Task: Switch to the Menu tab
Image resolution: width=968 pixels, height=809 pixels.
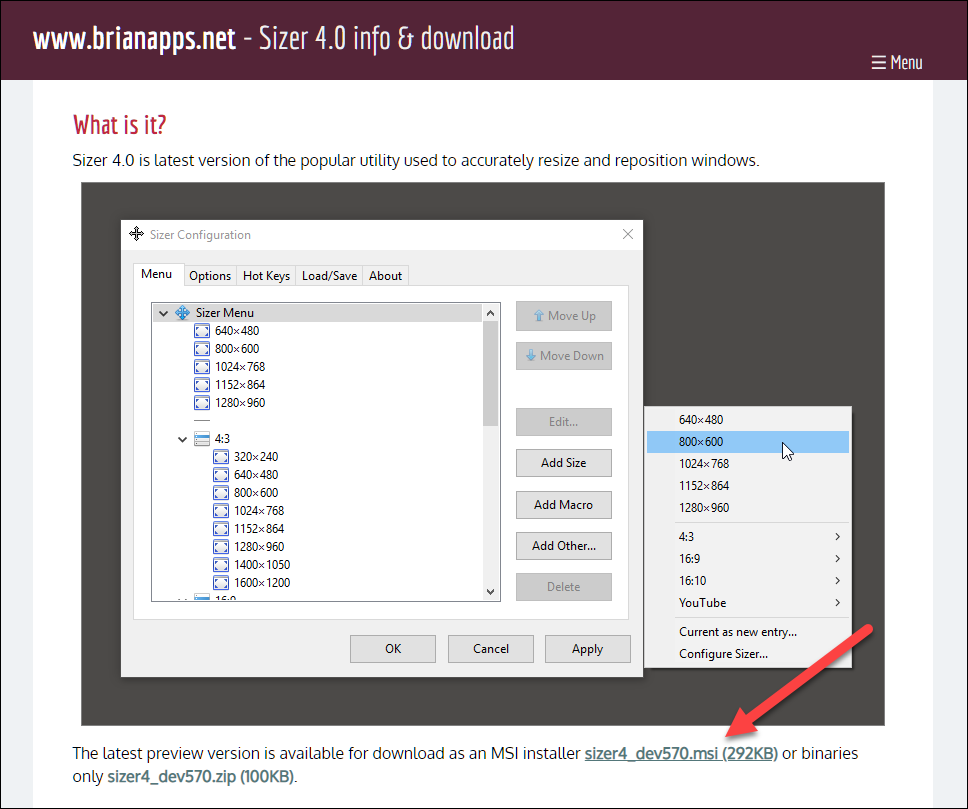Action: pyautogui.click(x=156, y=274)
